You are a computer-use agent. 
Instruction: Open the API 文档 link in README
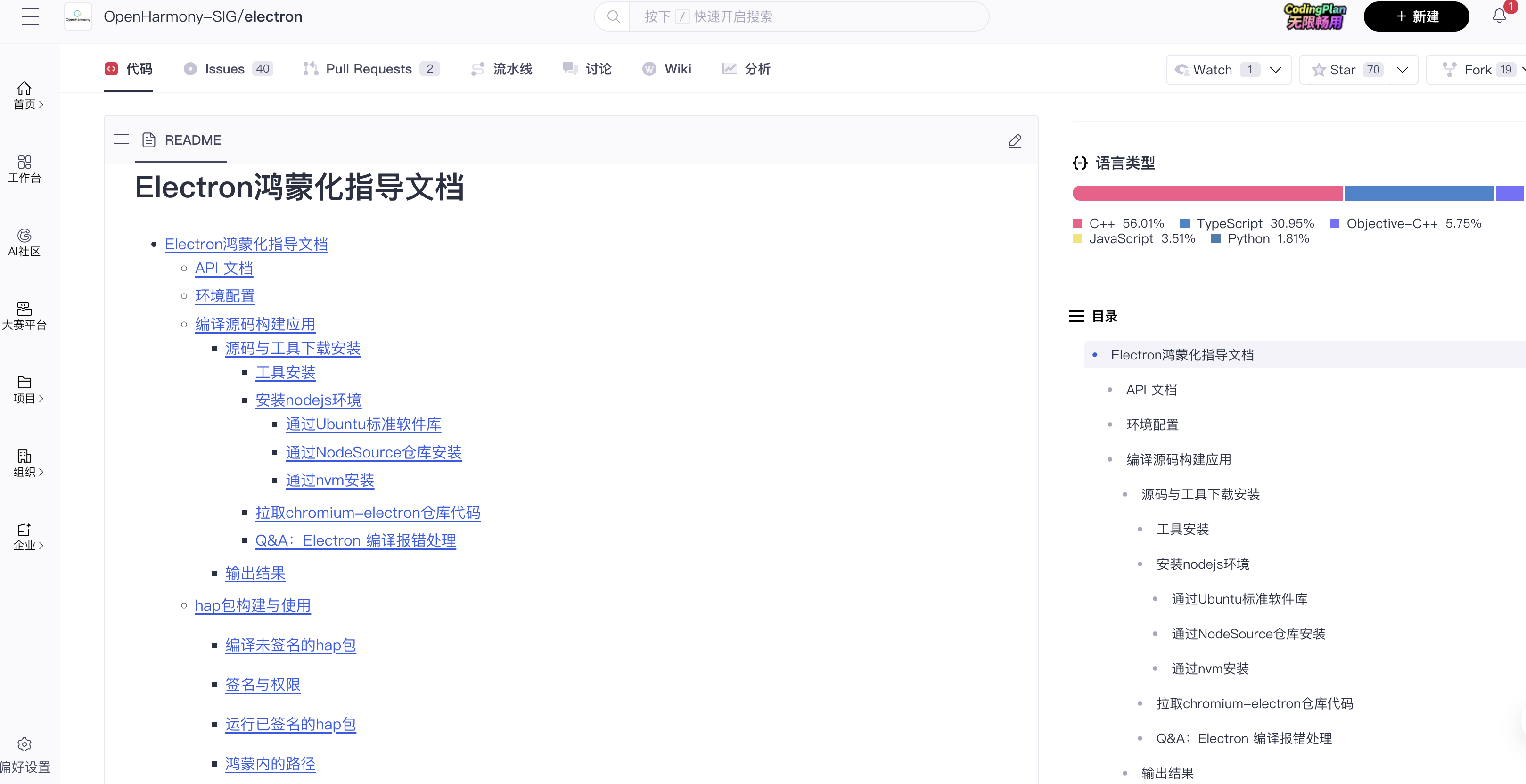coord(224,268)
